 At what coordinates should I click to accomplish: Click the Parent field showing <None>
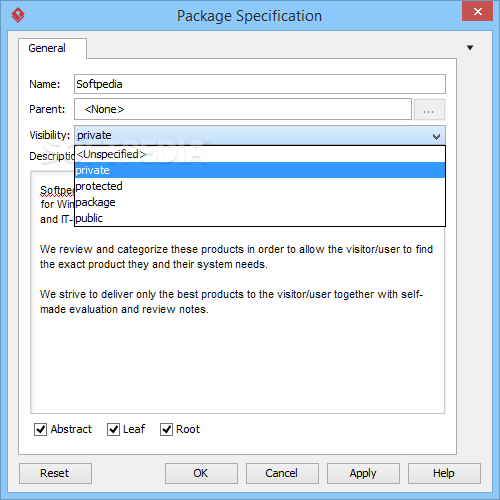(x=243, y=109)
